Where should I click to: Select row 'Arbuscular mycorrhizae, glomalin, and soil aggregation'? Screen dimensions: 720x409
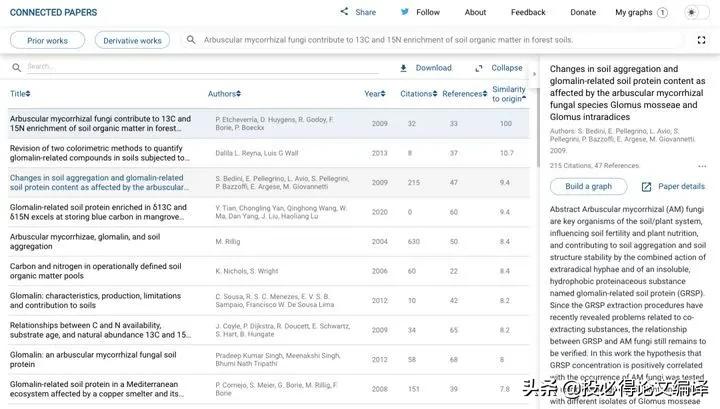[x=269, y=241]
